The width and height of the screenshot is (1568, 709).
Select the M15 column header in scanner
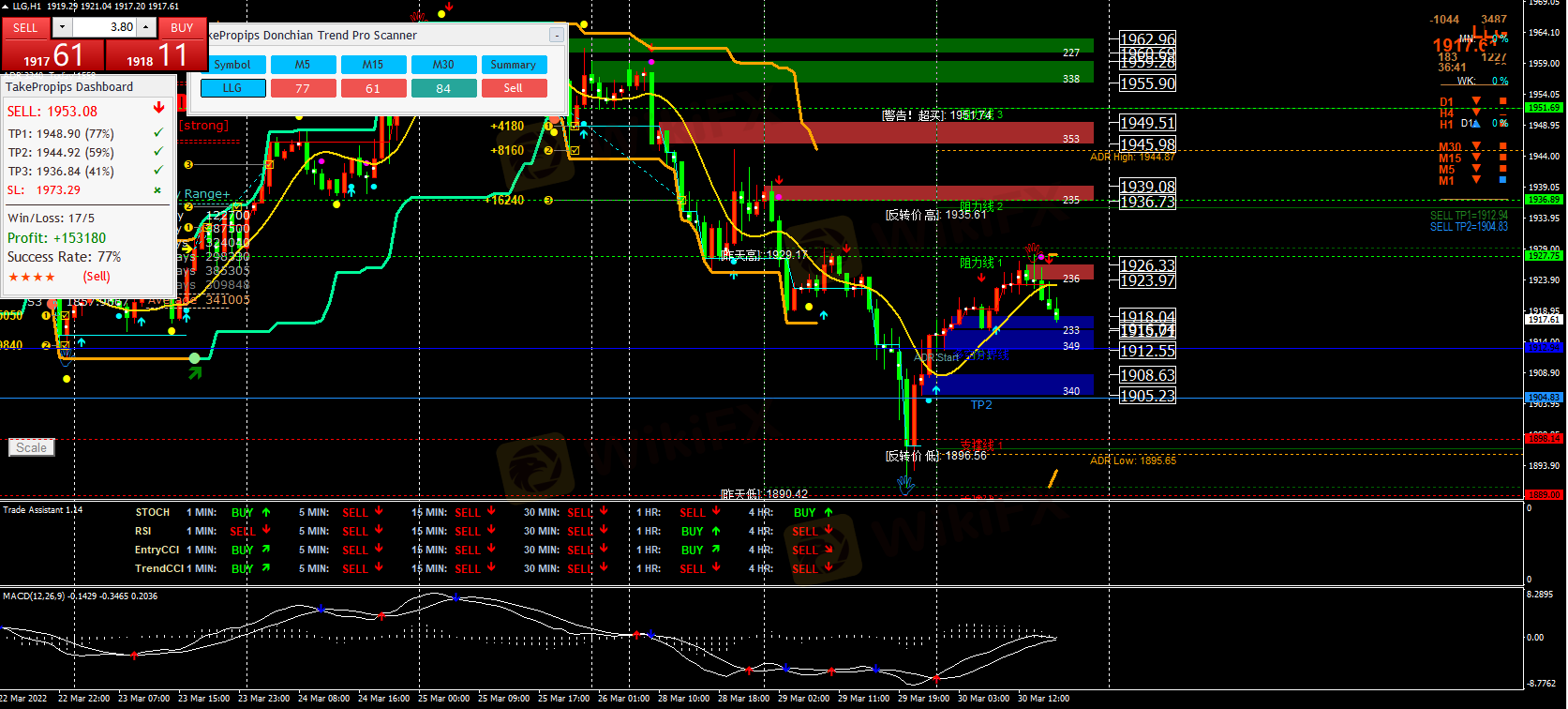click(x=373, y=65)
